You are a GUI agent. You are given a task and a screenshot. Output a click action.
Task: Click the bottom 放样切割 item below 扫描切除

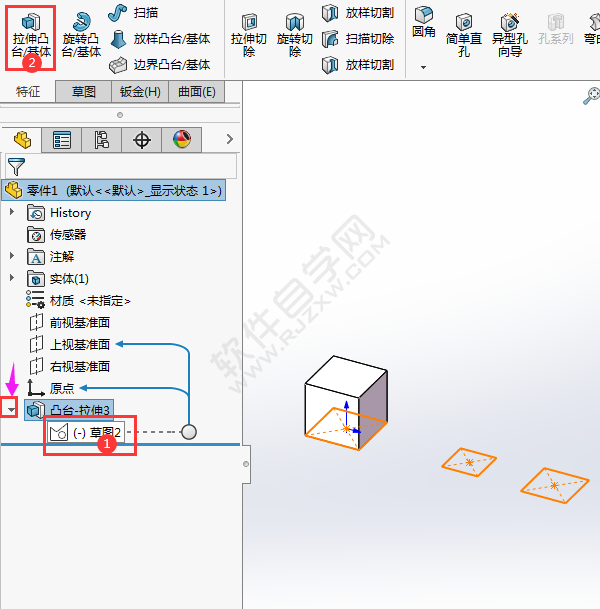(x=358, y=65)
